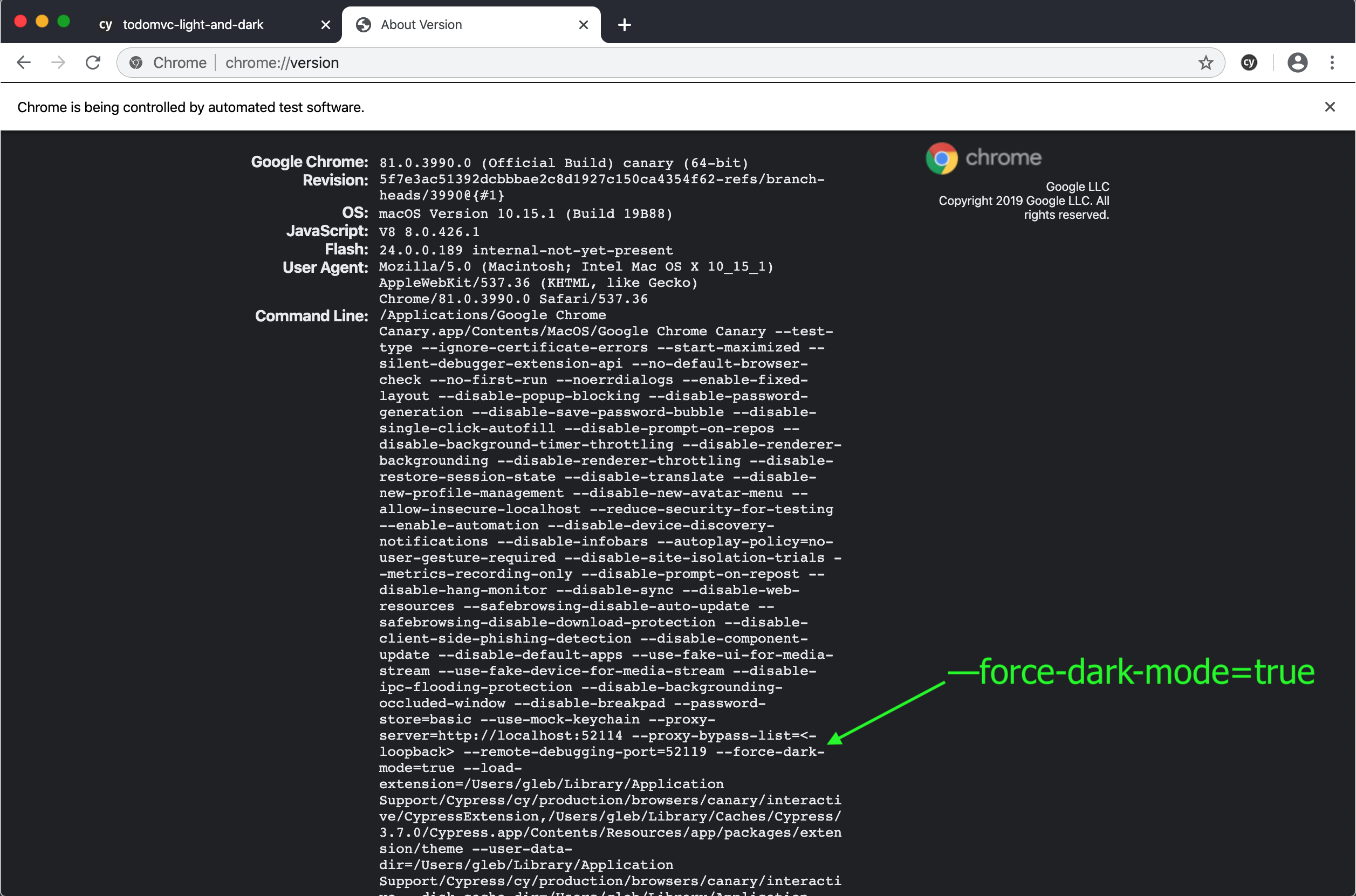The height and width of the screenshot is (896, 1356).
Task: Click the forward navigation arrow
Action: pyautogui.click(x=58, y=63)
